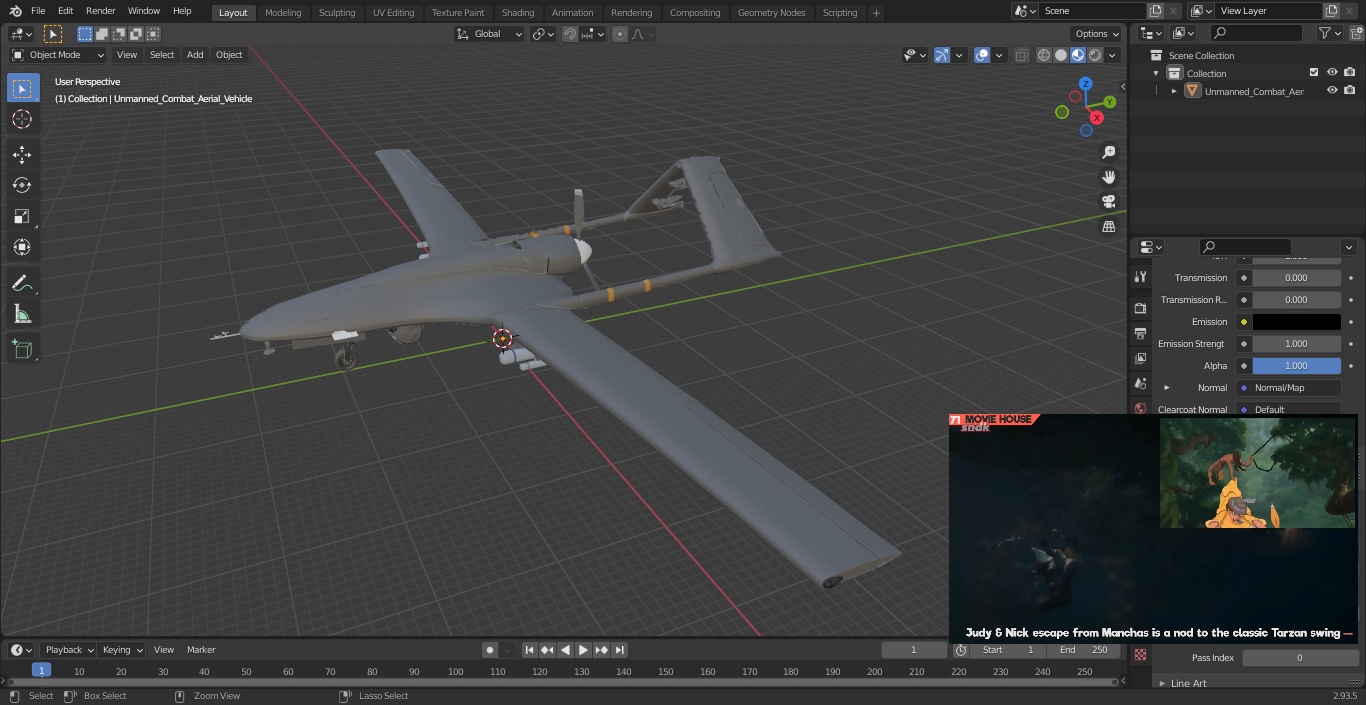Open the Playback dropdown in timeline
Viewport: 1366px width, 705px height.
(x=69, y=650)
